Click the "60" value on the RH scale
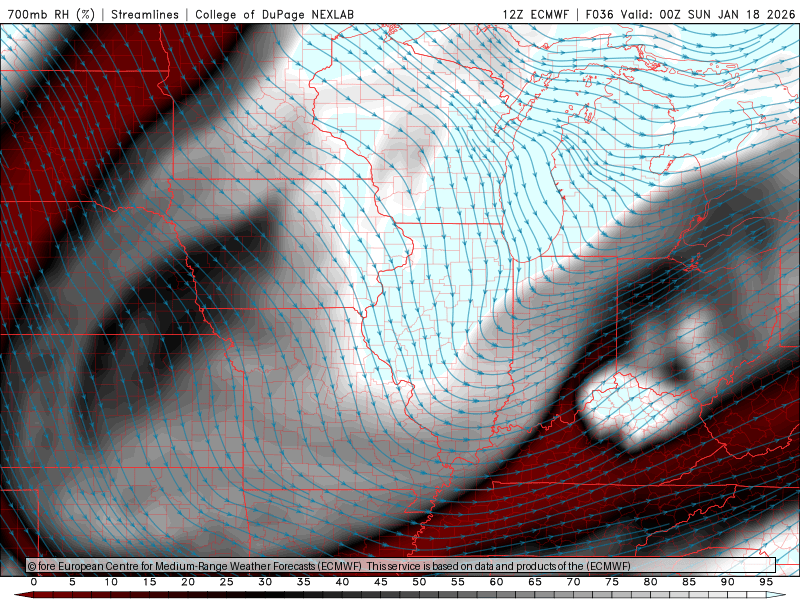This screenshot has height=600, width=800. (x=496, y=582)
